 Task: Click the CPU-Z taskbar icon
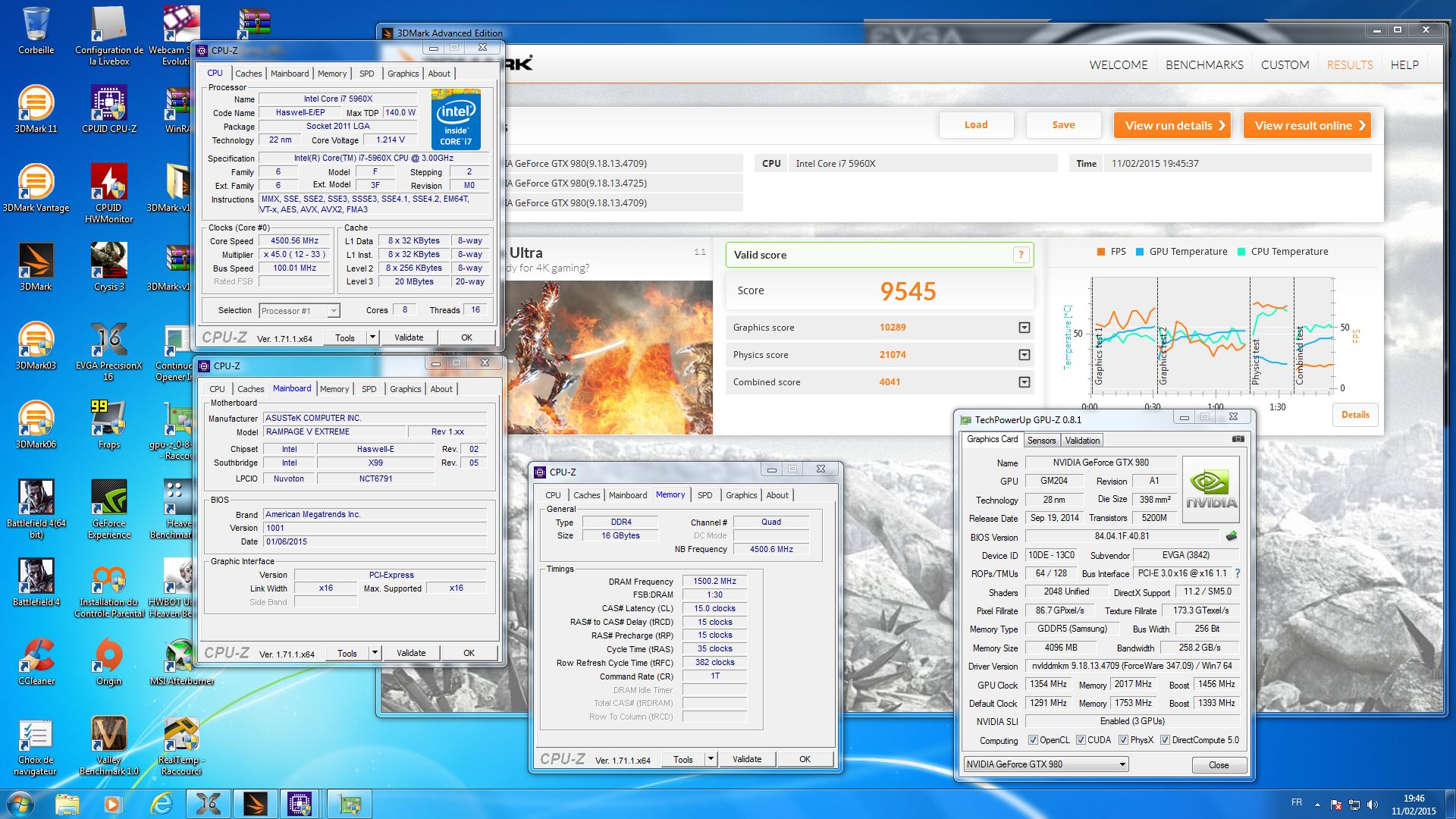tap(300, 804)
